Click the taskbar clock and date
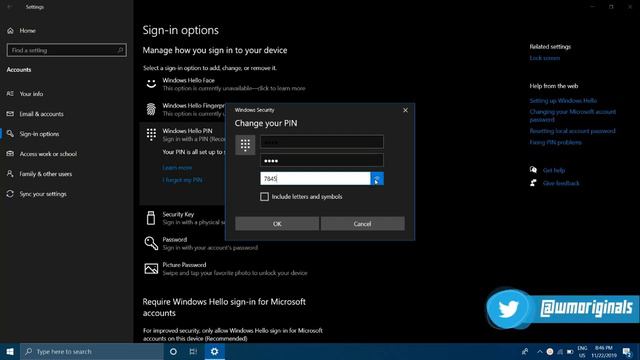The image size is (640, 360). (603, 351)
